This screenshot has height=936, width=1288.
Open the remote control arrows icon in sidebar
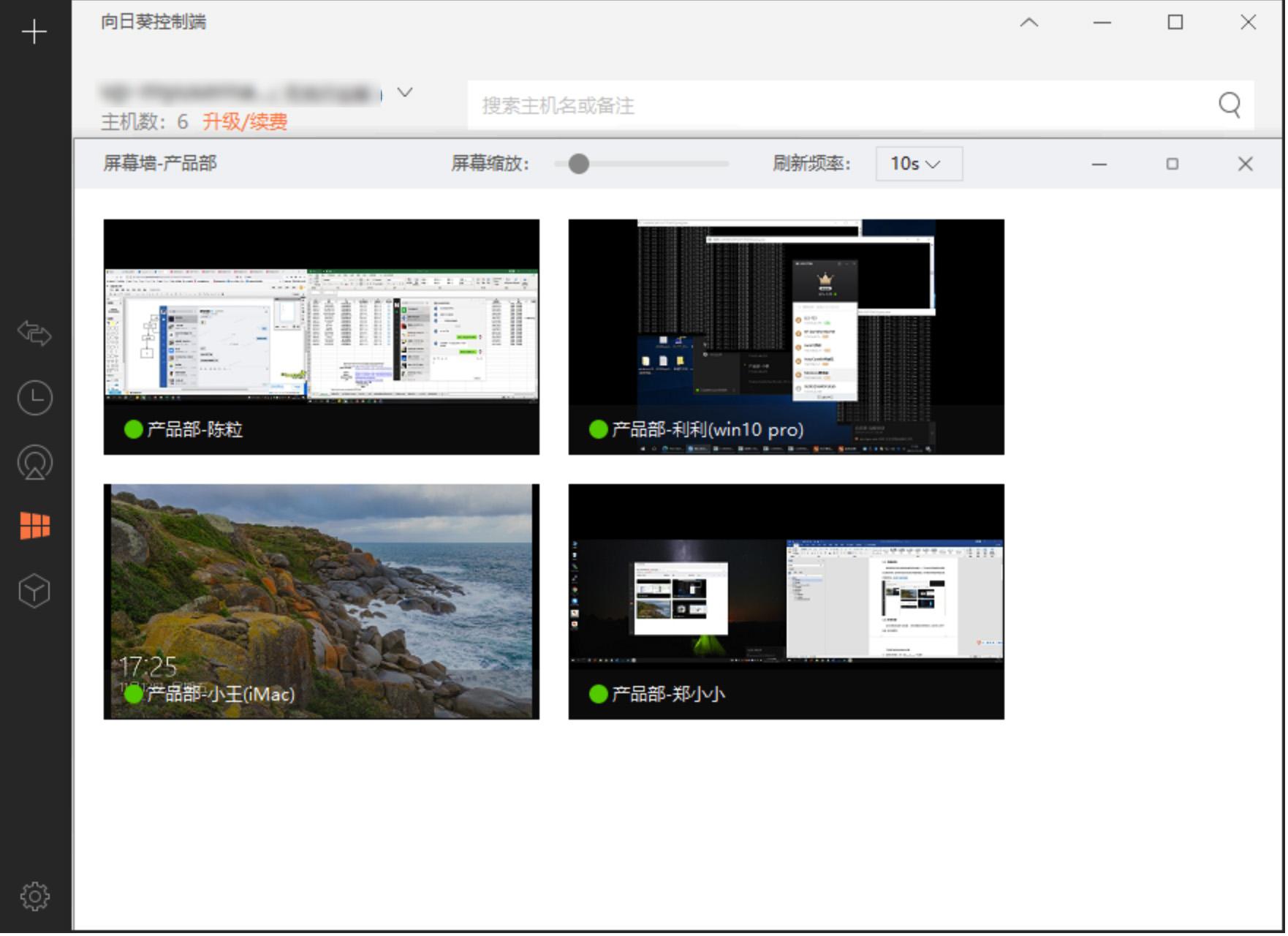(34, 333)
